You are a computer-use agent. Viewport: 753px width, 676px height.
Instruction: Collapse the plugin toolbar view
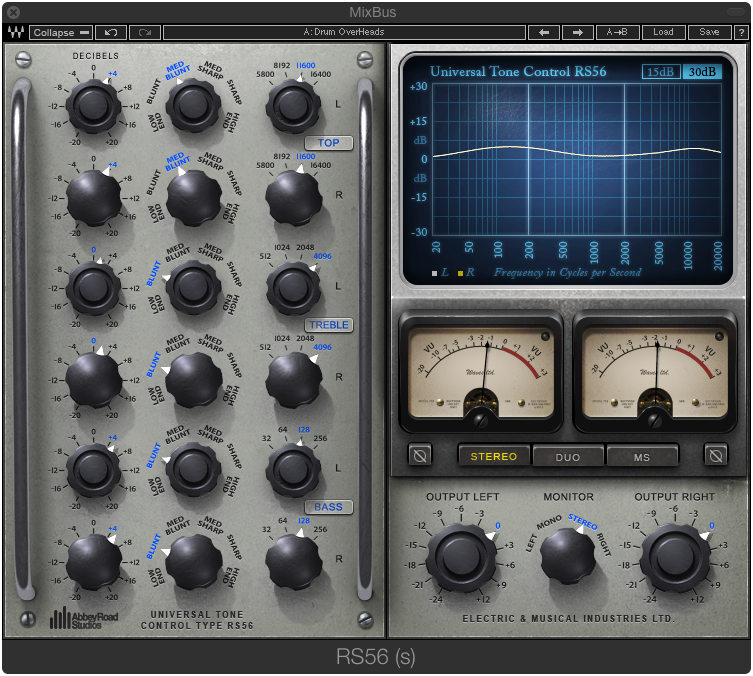pyautogui.click(x=61, y=32)
